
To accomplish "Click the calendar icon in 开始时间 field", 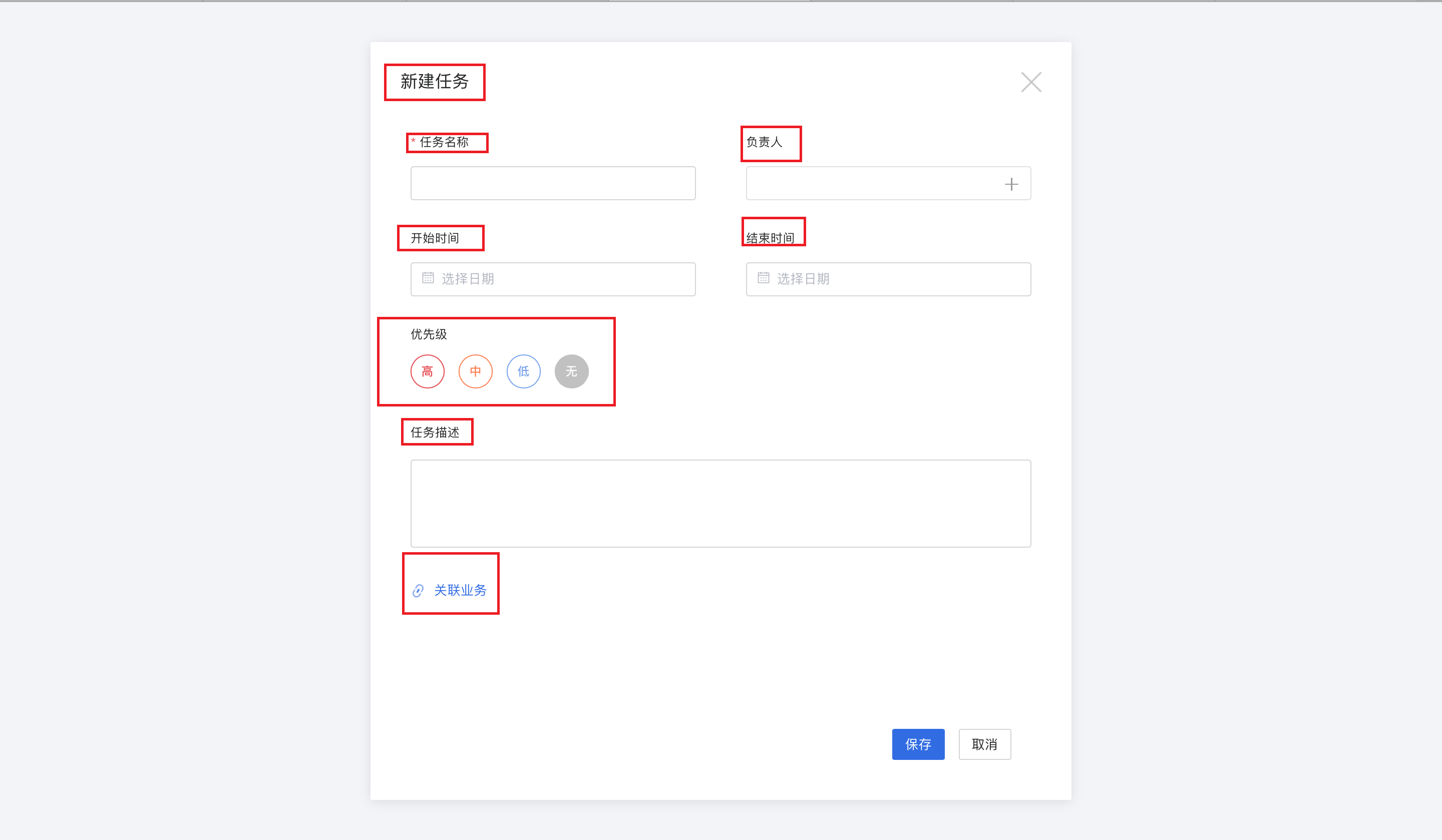I will click(428, 278).
